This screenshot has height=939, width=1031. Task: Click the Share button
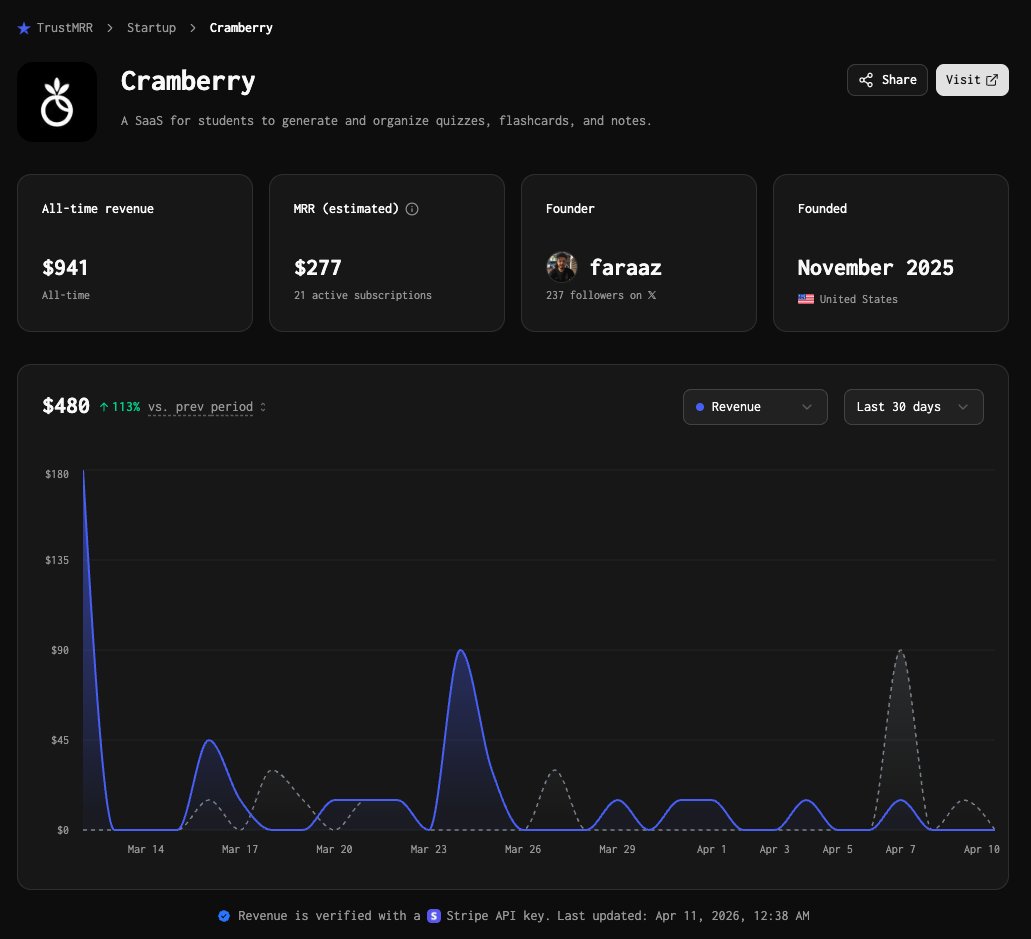[x=887, y=80]
